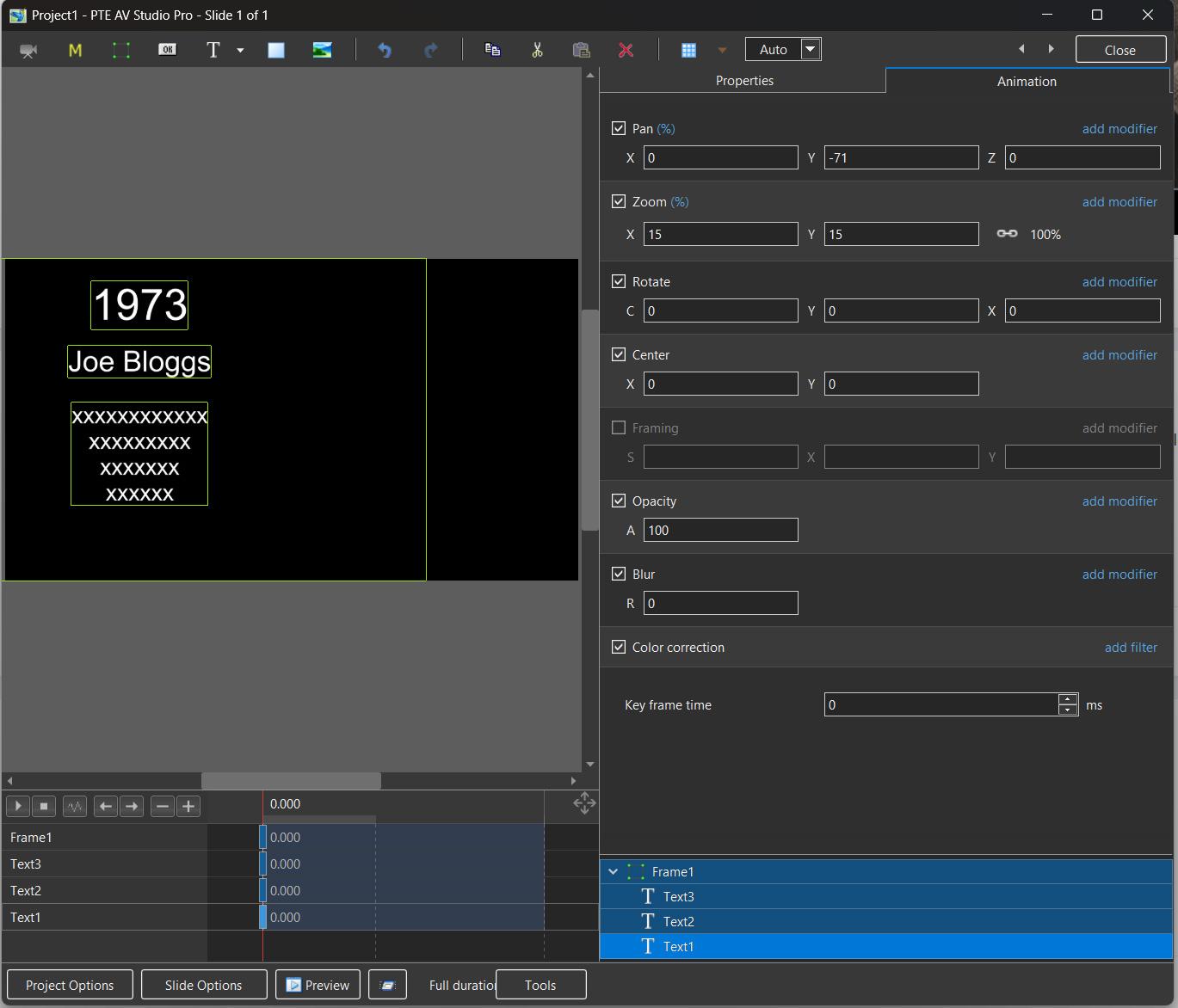Click the Undo arrow icon
Image resolution: width=1178 pixels, height=1008 pixels.
pos(385,50)
